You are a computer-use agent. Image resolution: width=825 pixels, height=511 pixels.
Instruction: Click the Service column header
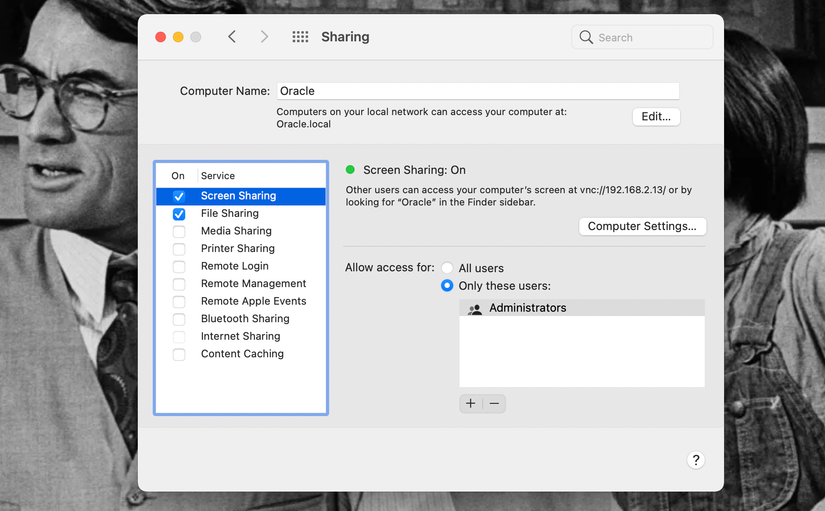pyautogui.click(x=218, y=176)
